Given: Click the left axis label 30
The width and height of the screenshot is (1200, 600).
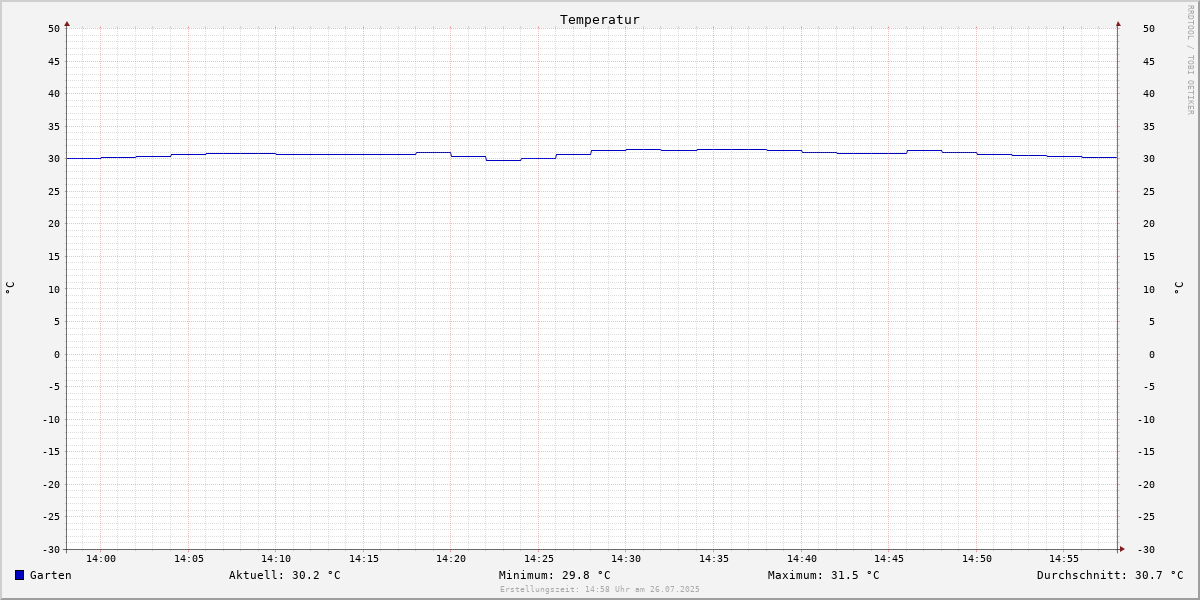Looking at the screenshot, I should pyautogui.click(x=54, y=159).
